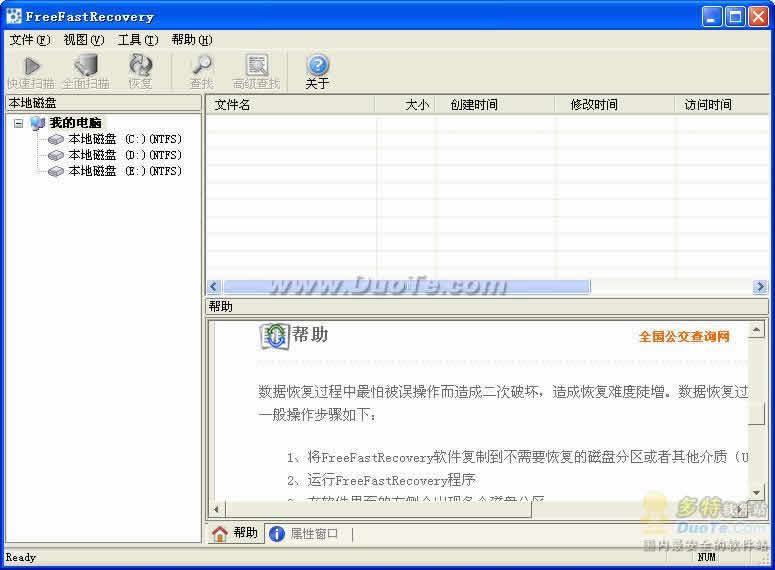Click the NUM status bar indicator
The height and width of the screenshot is (570, 775).
707,557
